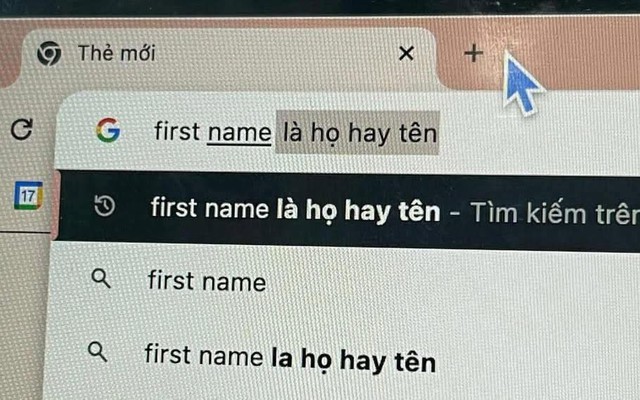640x400 pixels.
Task: Open a new tab with plus button
Action: click(473, 53)
